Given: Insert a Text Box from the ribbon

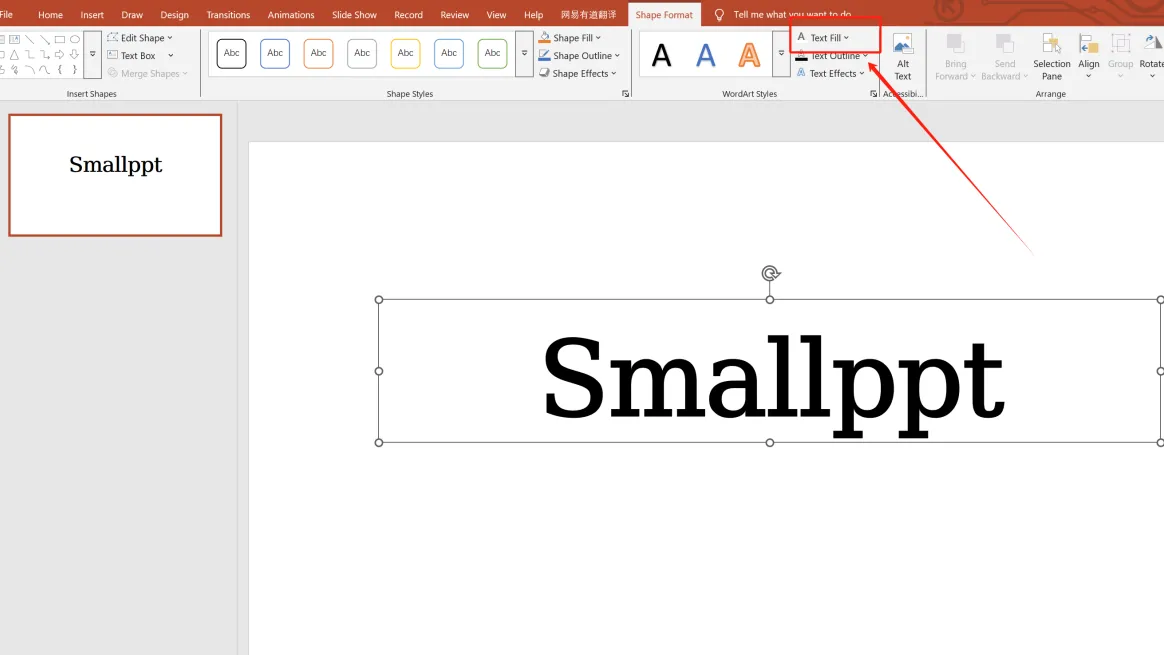Looking at the screenshot, I should [x=138, y=56].
